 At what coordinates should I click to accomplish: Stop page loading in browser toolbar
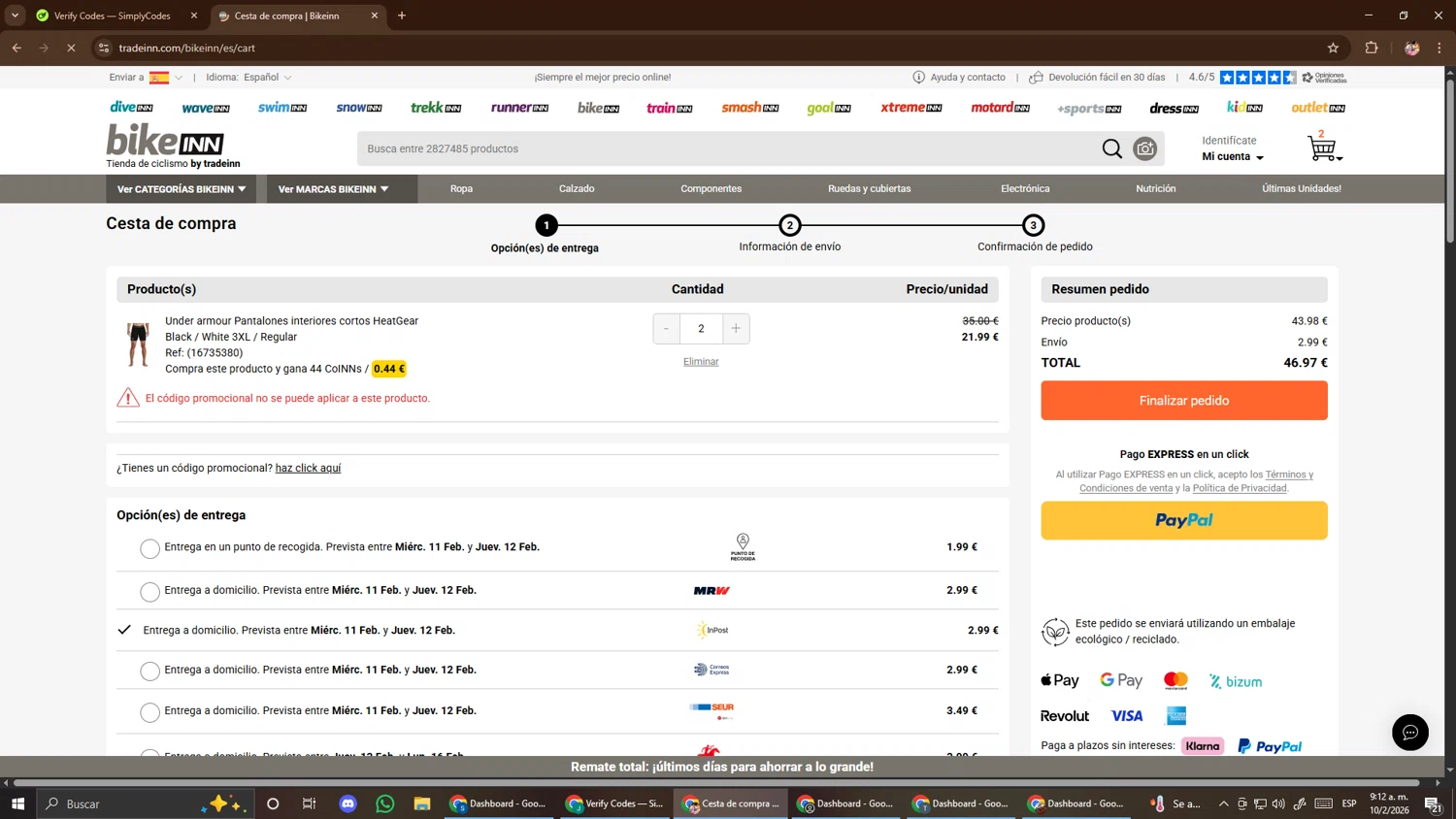[71, 48]
